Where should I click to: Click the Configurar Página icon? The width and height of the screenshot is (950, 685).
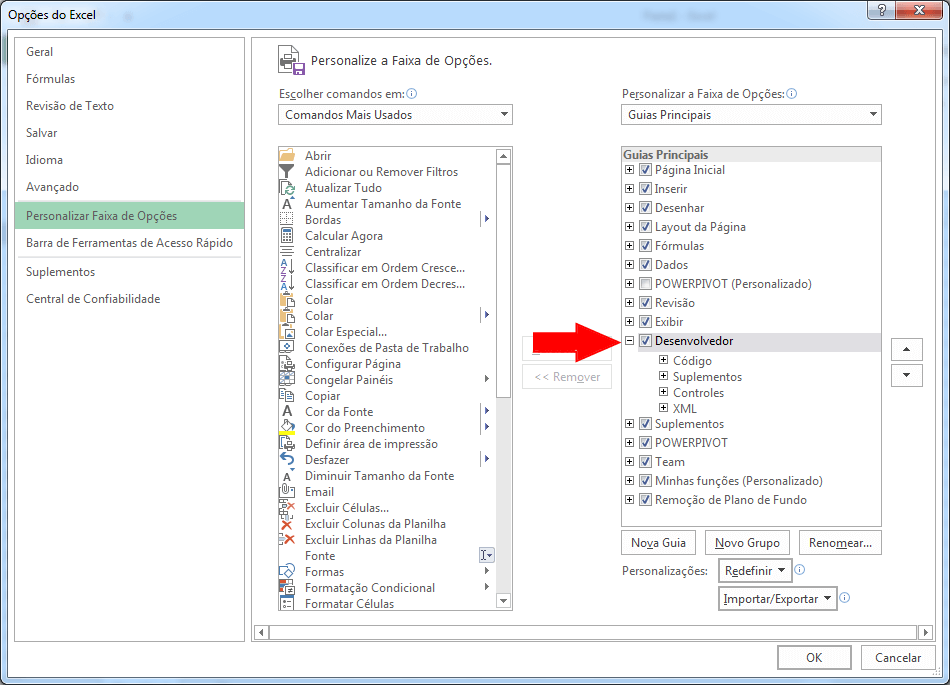287,363
